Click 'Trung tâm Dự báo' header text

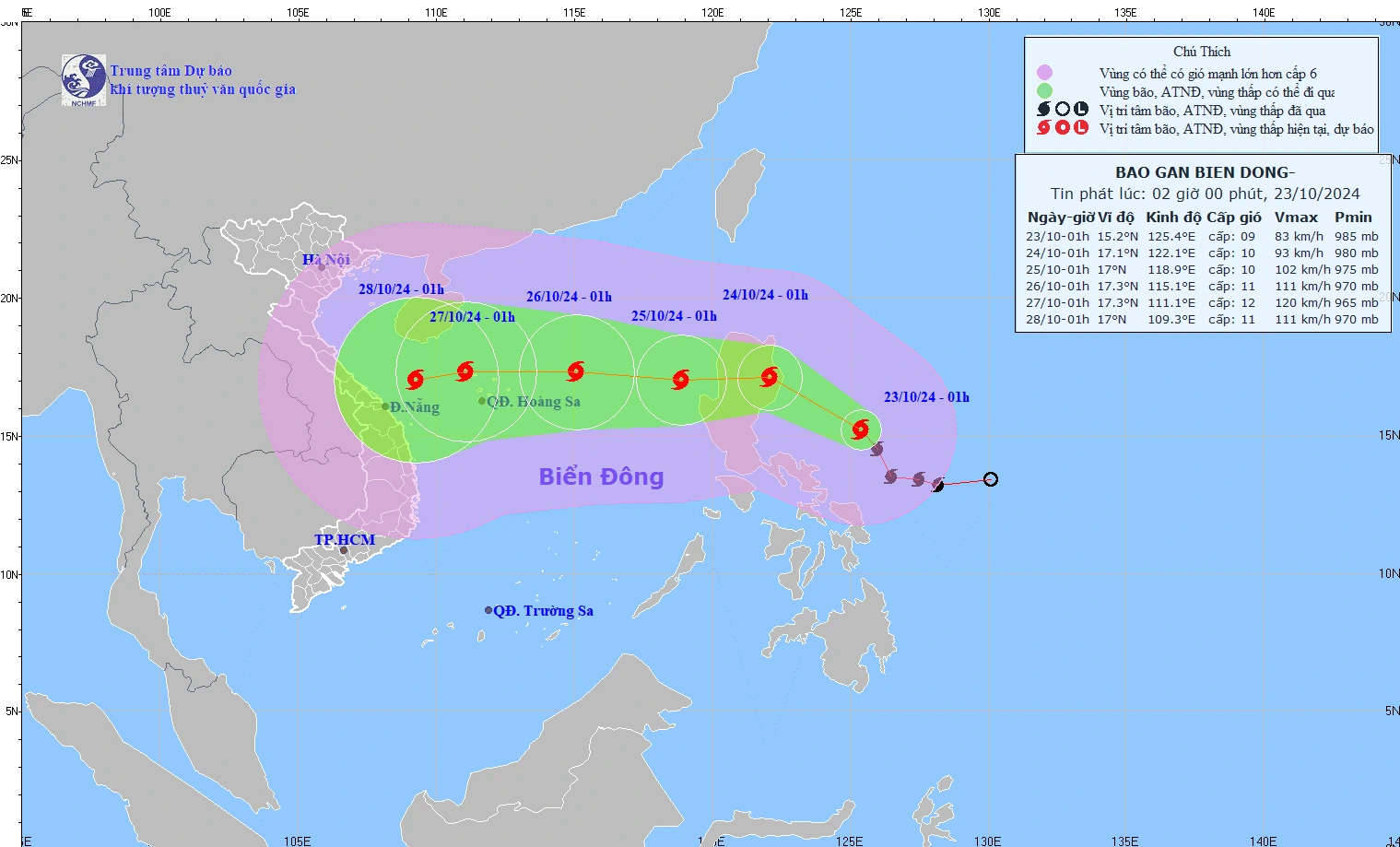coord(171,71)
